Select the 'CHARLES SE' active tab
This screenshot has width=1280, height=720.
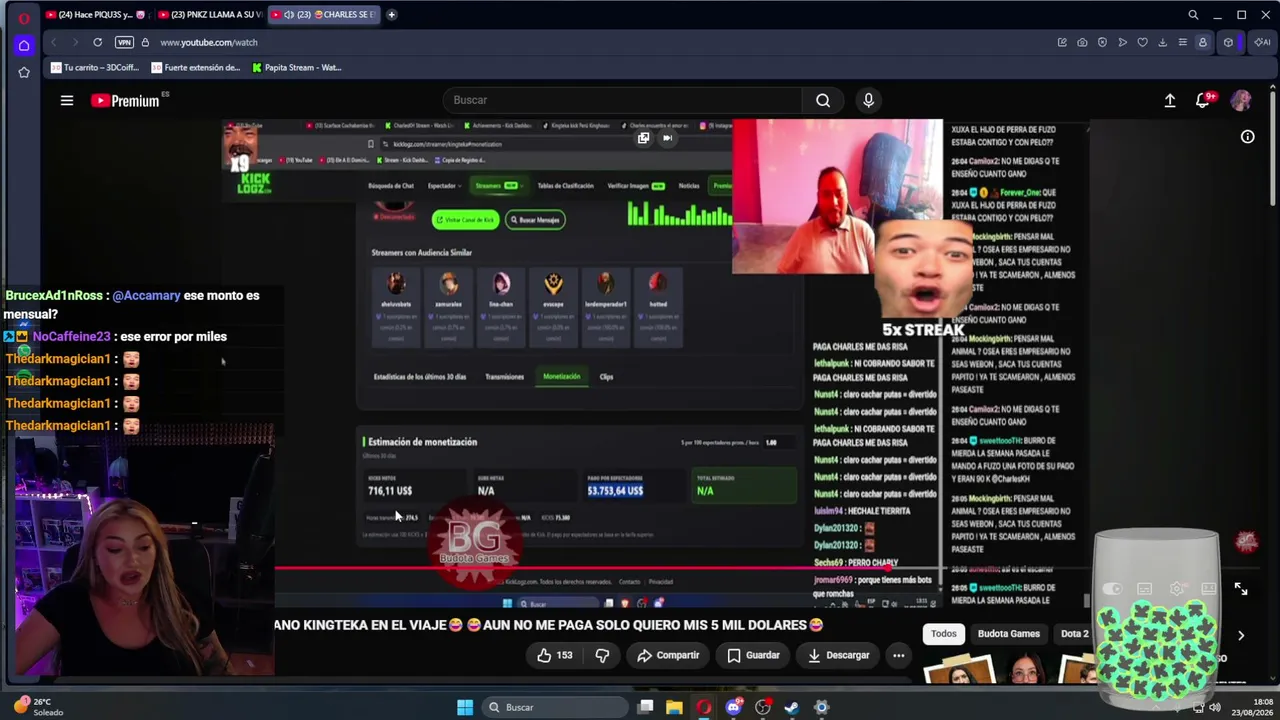(x=324, y=15)
